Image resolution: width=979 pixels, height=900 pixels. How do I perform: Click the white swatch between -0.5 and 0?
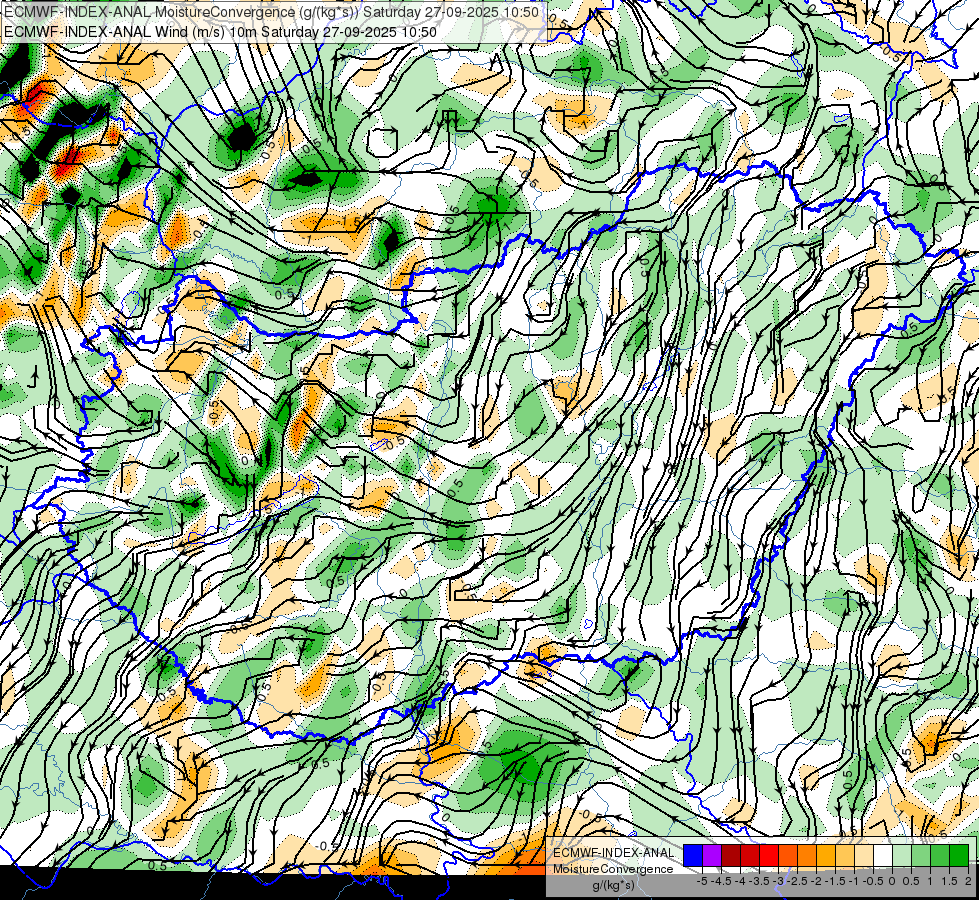(883, 855)
